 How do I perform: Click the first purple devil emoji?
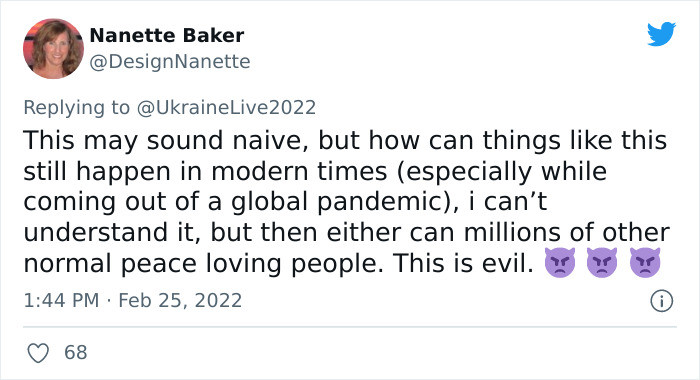560,263
